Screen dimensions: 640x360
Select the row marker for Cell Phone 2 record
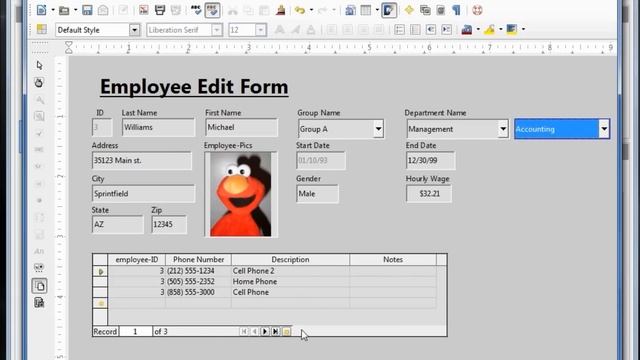pyautogui.click(x=100, y=271)
